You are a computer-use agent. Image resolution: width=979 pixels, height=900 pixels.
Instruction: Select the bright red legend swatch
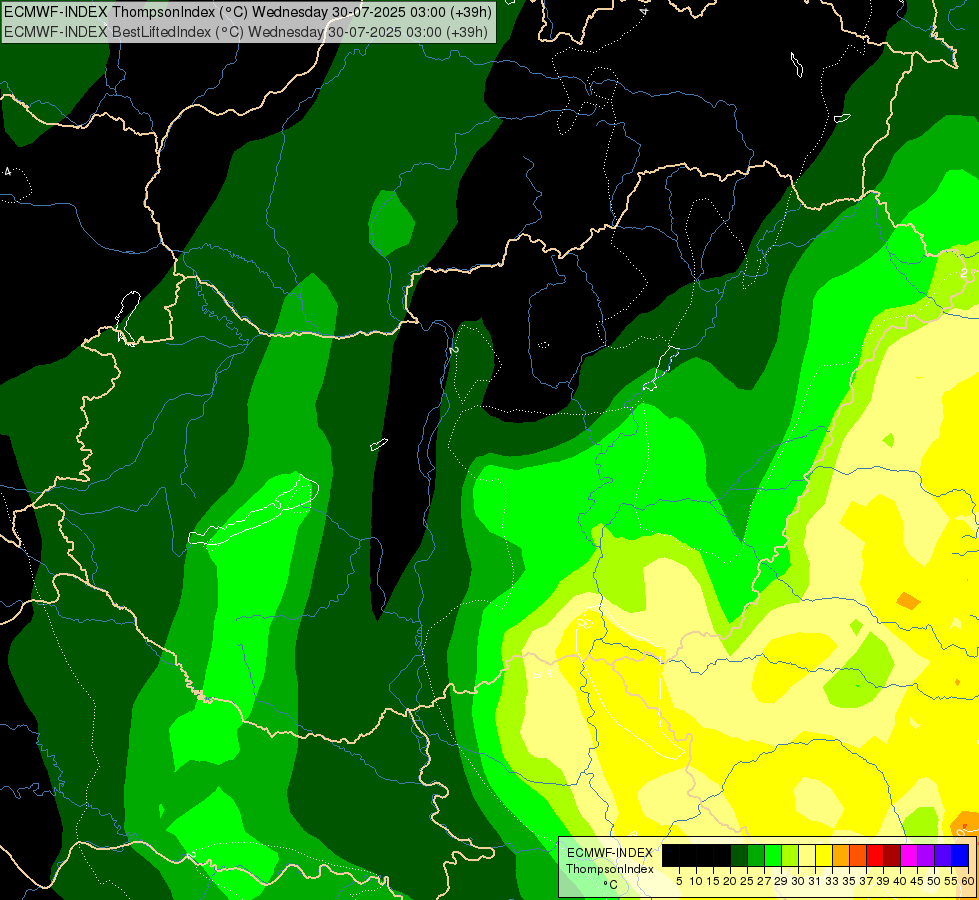tap(875, 855)
